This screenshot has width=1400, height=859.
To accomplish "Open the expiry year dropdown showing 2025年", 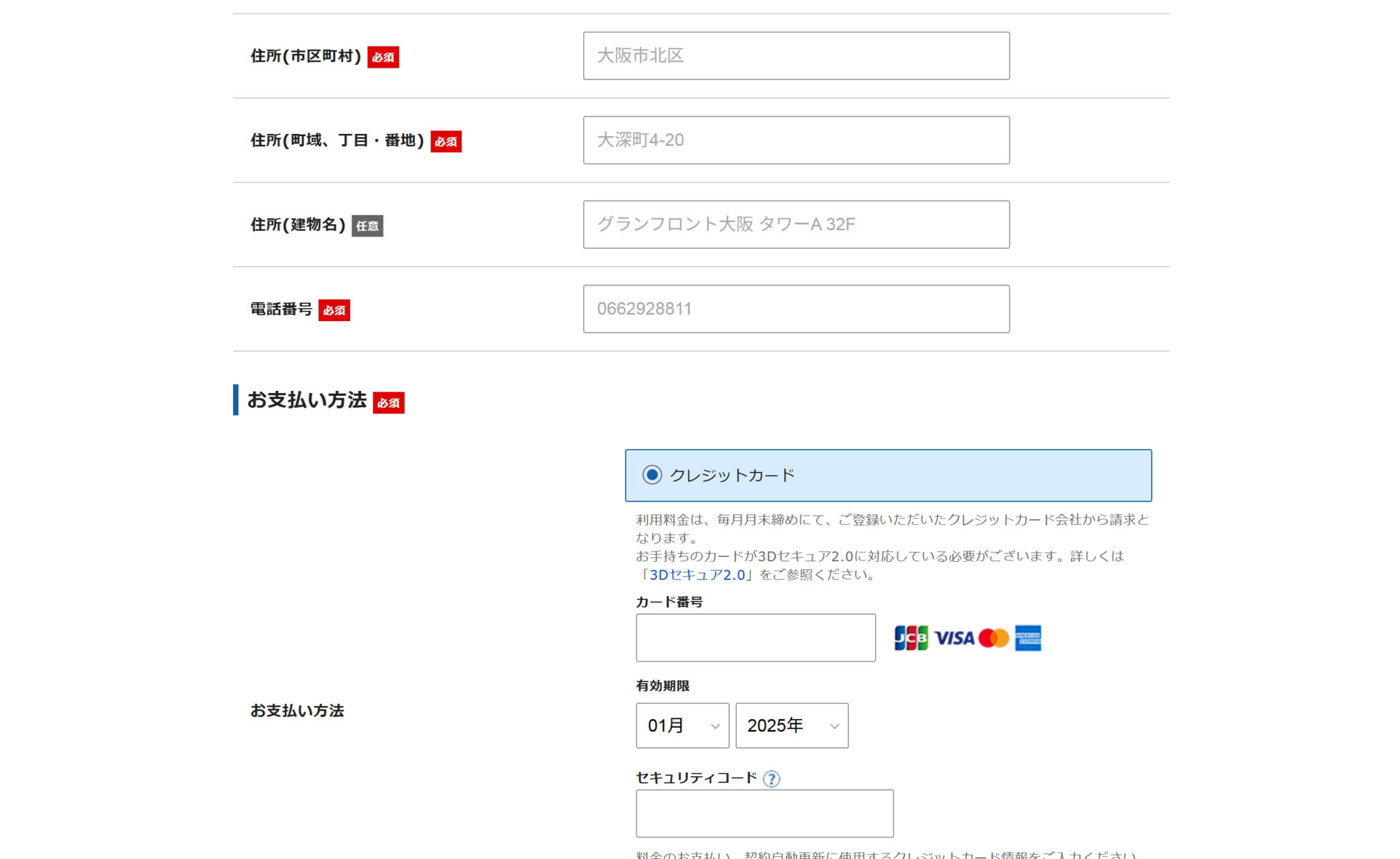I will coord(790,726).
